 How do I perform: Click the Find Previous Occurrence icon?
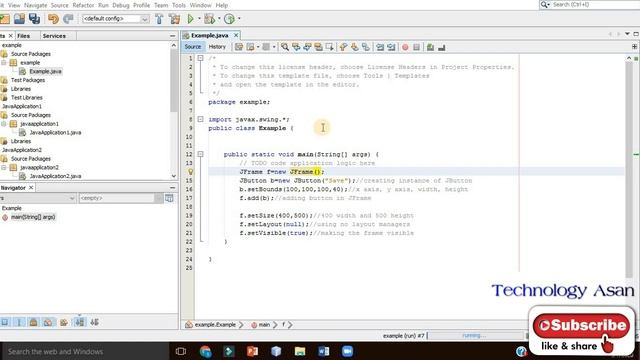pyautogui.click(x=296, y=47)
